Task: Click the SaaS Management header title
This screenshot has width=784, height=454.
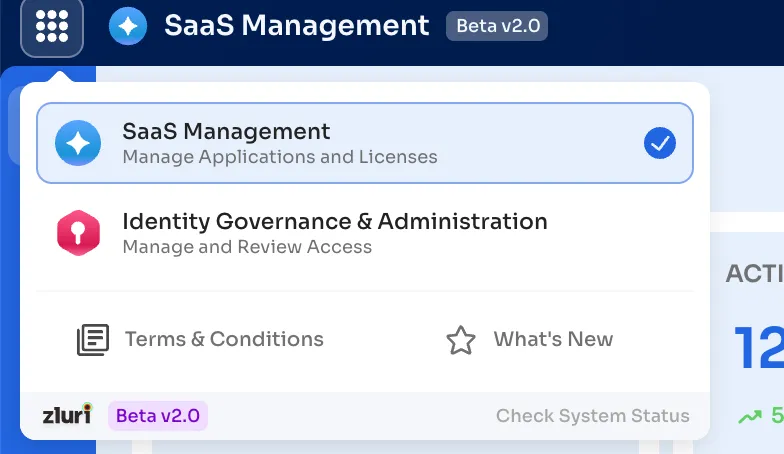Action: click(296, 26)
